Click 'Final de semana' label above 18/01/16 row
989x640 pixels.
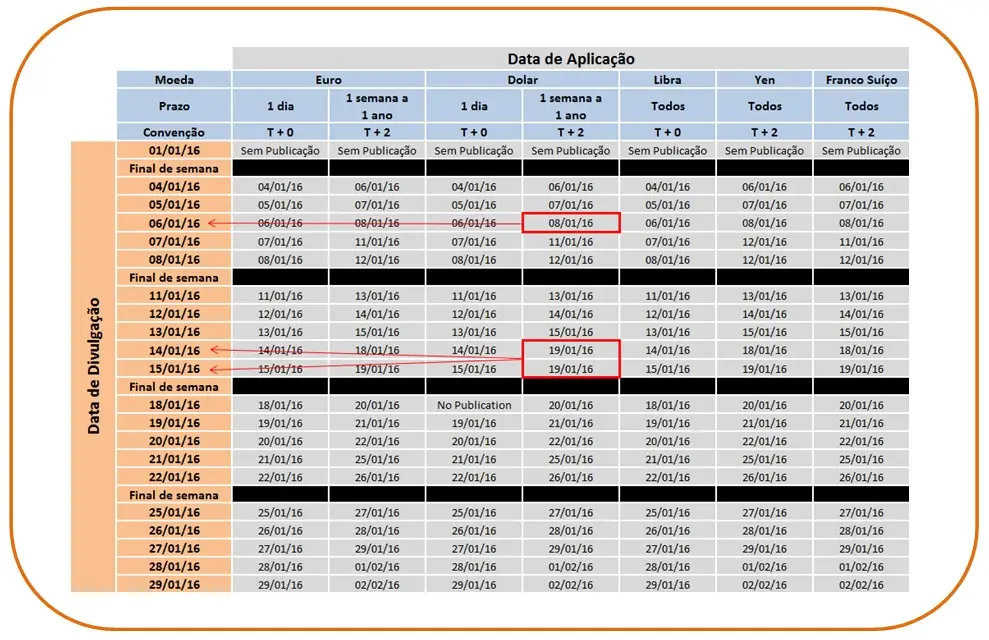[x=174, y=387]
